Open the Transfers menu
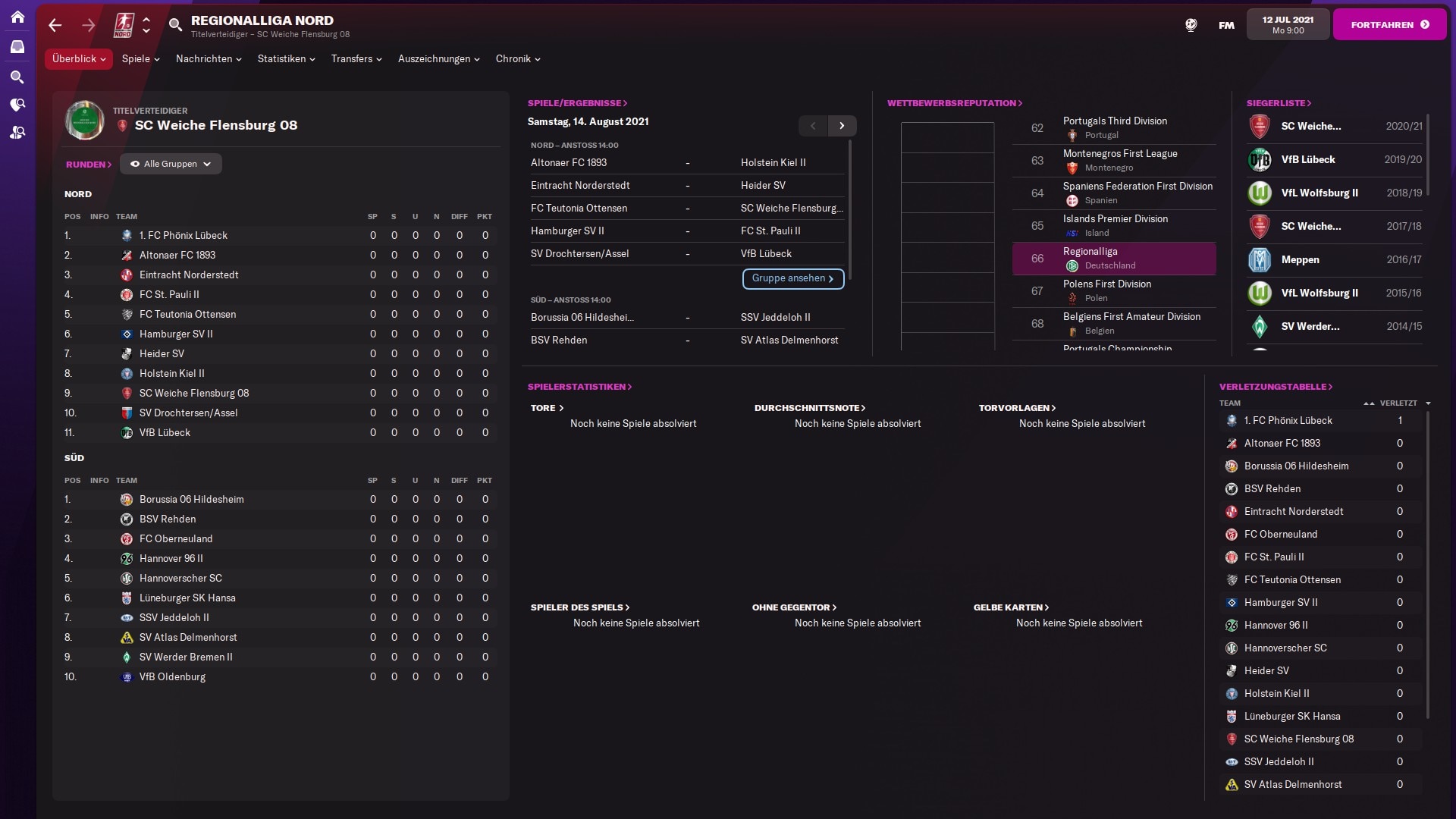The height and width of the screenshot is (819, 1456). 356,59
